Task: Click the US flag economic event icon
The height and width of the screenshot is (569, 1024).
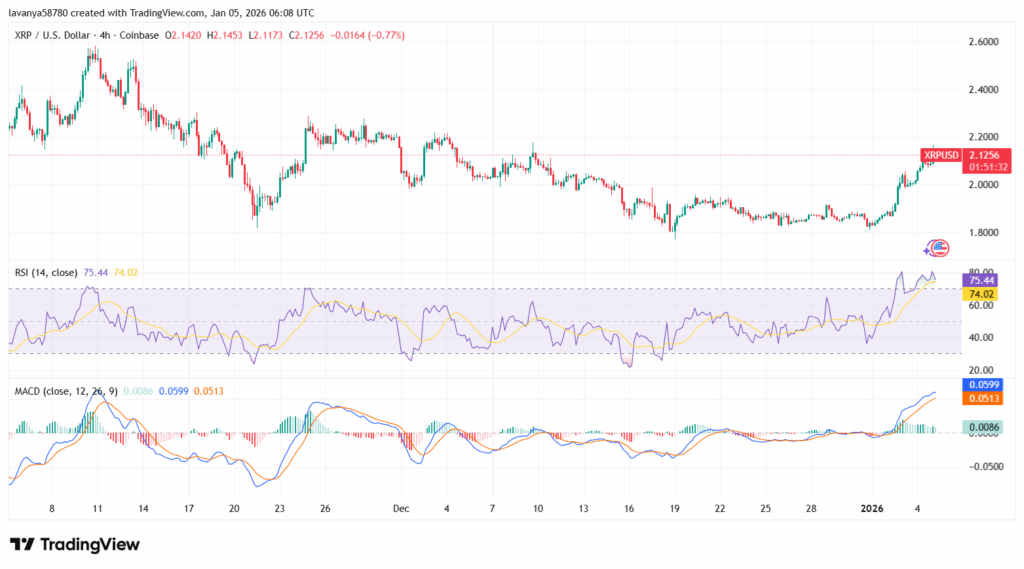Action: [939, 247]
